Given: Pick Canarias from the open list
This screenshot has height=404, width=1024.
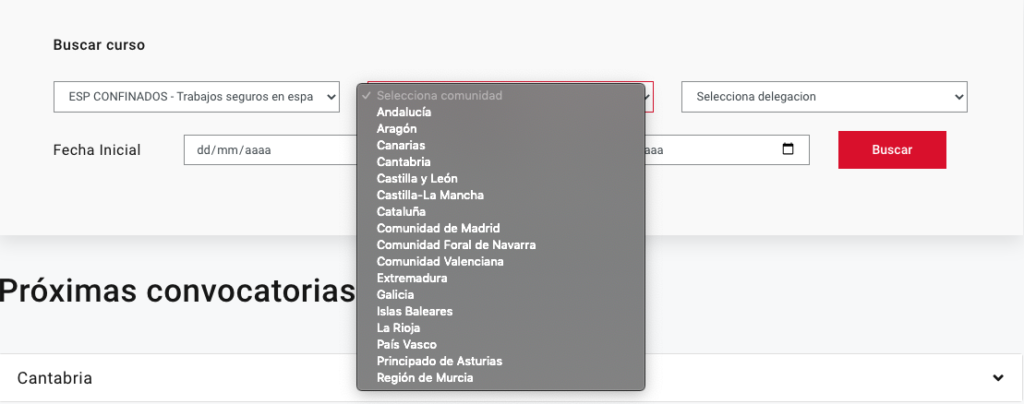Looking at the screenshot, I should point(401,145).
